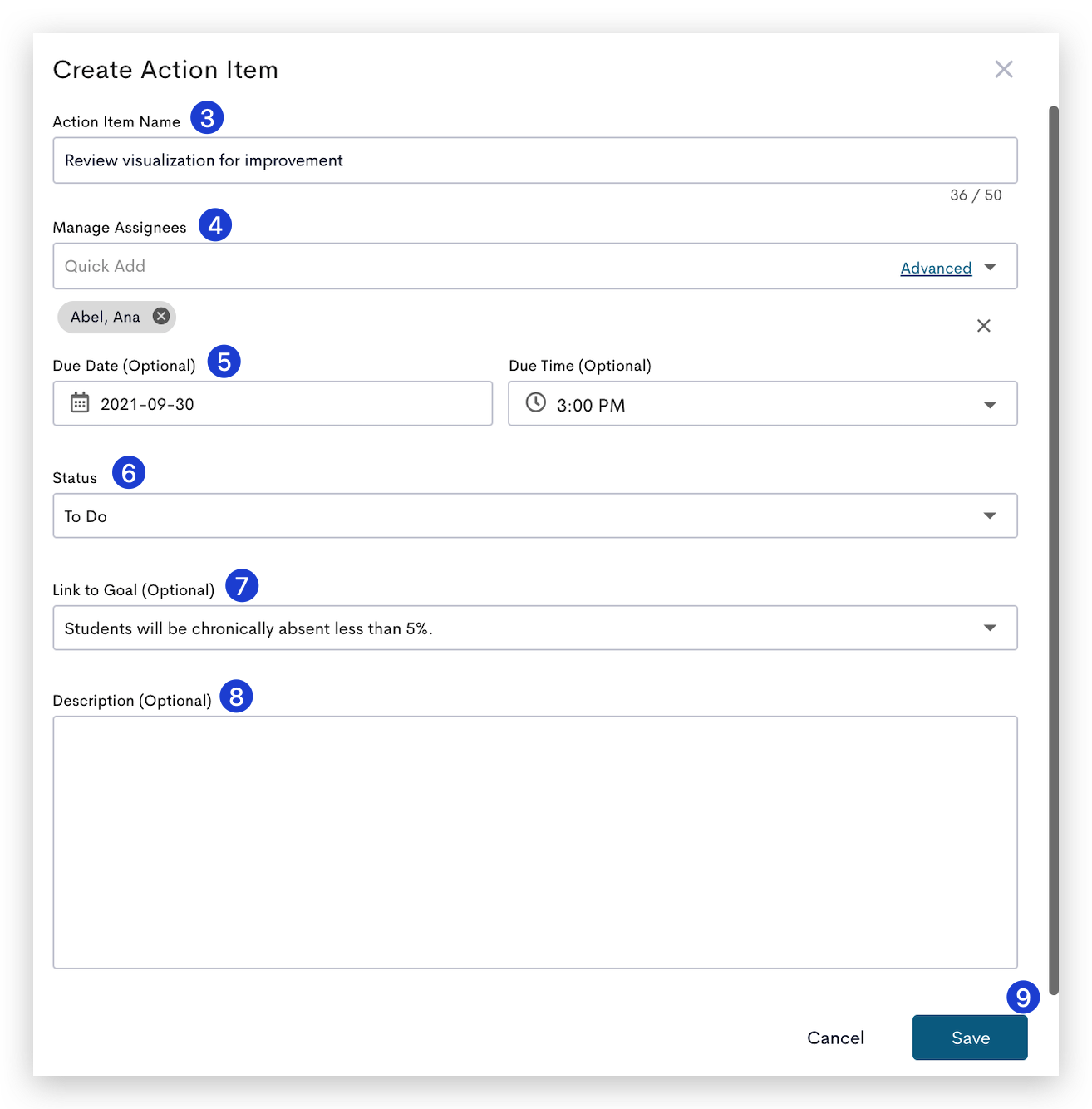Remove Abel, Ana assignee chip
1092x1109 pixels.
[161, 316]
